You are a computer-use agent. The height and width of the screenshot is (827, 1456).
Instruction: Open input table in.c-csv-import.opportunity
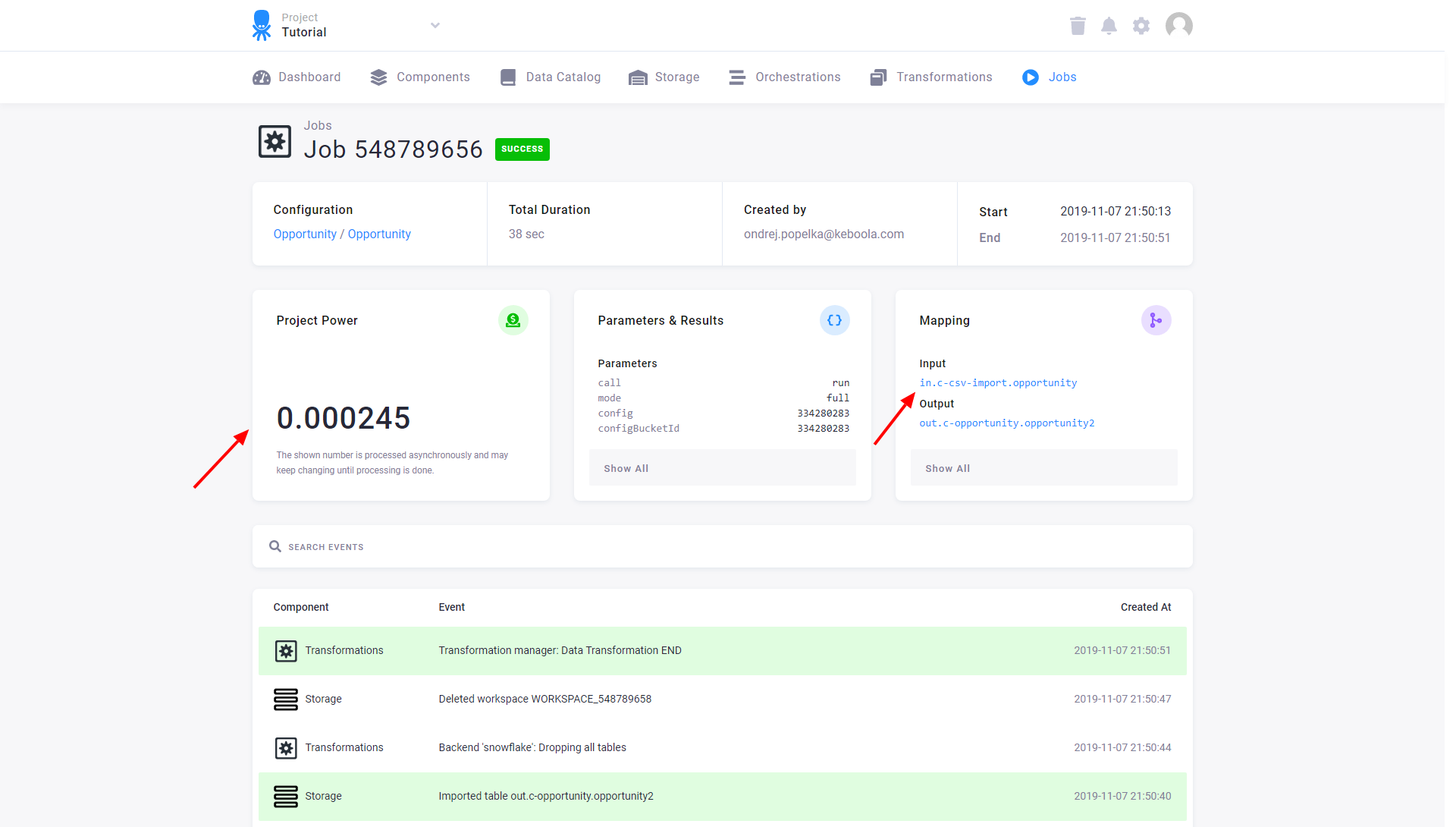[998, 383]
